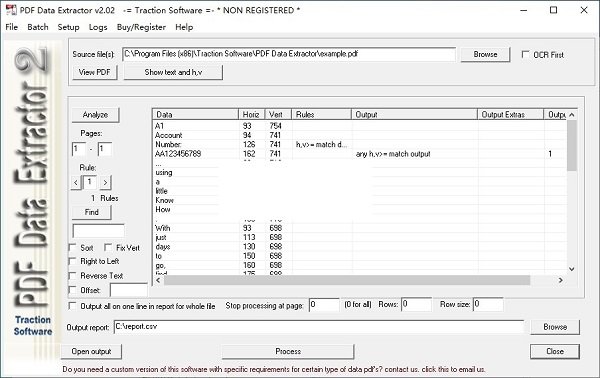Screen dimensions: 600x378
Task: Click the Output Extras column header
Action: [x=510, y=114]
